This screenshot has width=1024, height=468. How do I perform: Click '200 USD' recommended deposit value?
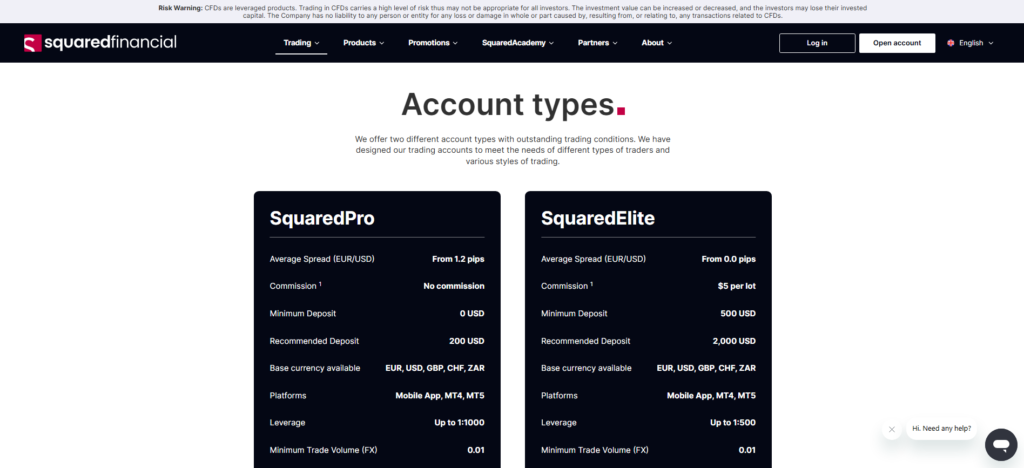point(466,341)
